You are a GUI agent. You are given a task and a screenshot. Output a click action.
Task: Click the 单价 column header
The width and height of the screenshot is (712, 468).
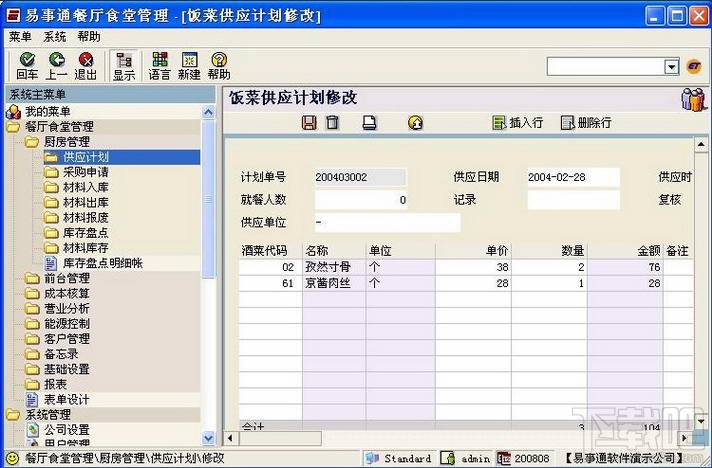pos(473,251)
